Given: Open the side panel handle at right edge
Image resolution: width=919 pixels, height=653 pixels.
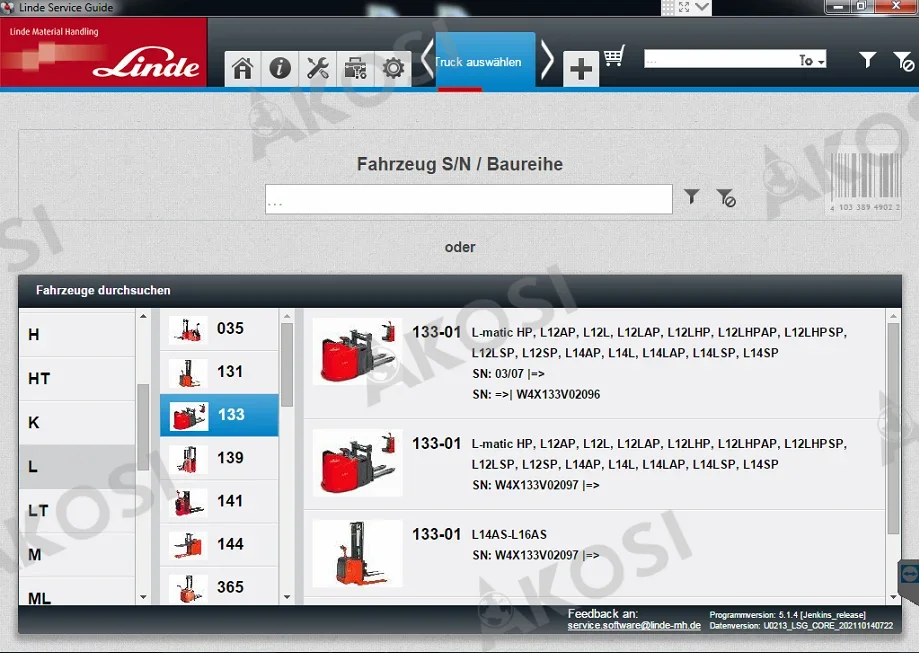Looking at the screenshot, I should 908,579.
